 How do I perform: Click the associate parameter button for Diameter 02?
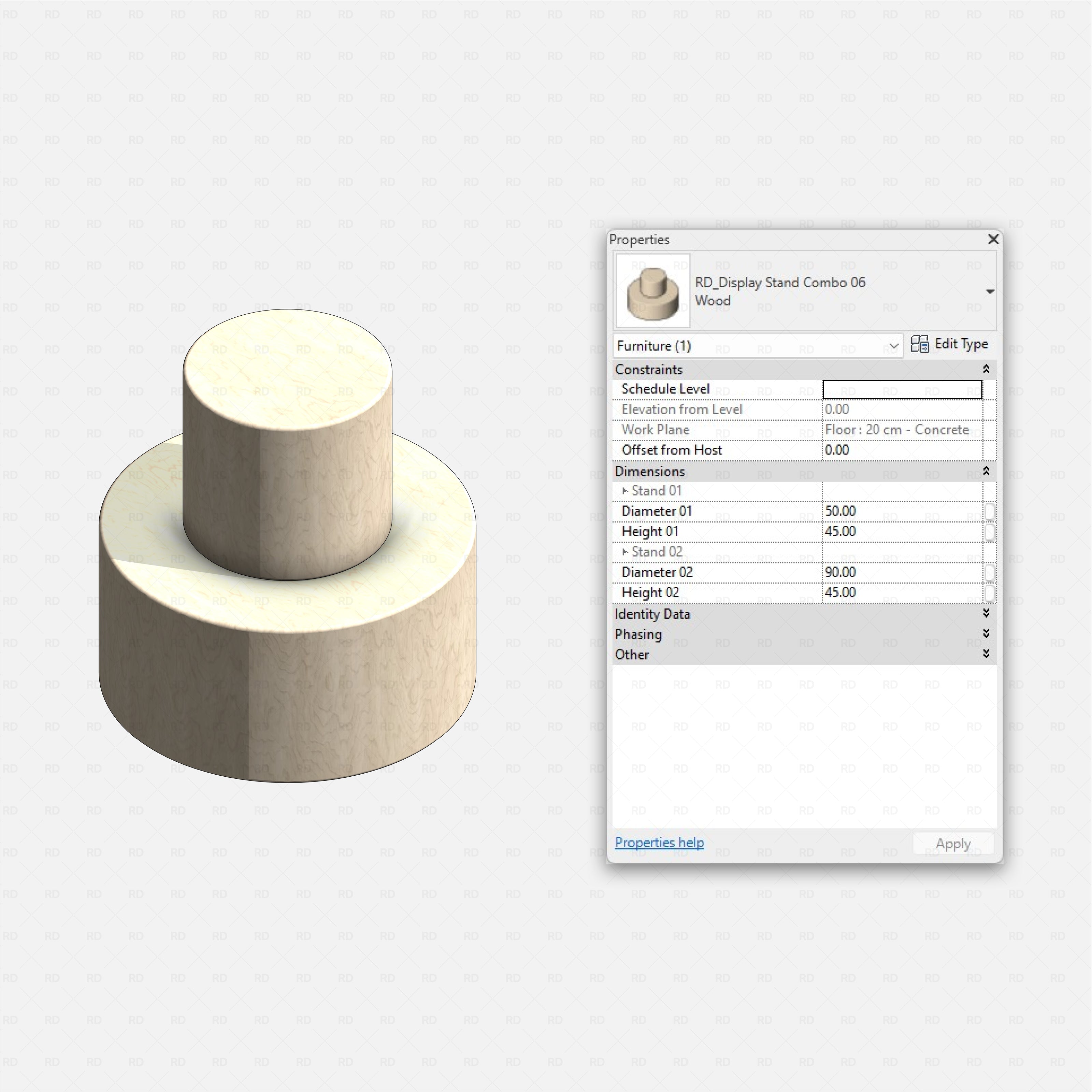989,573
